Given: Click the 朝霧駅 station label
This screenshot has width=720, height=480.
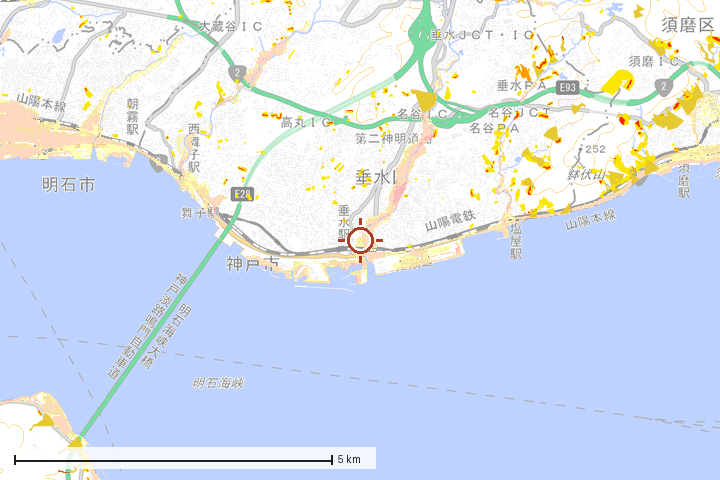Looking at the screenshot, I should 133,116.
